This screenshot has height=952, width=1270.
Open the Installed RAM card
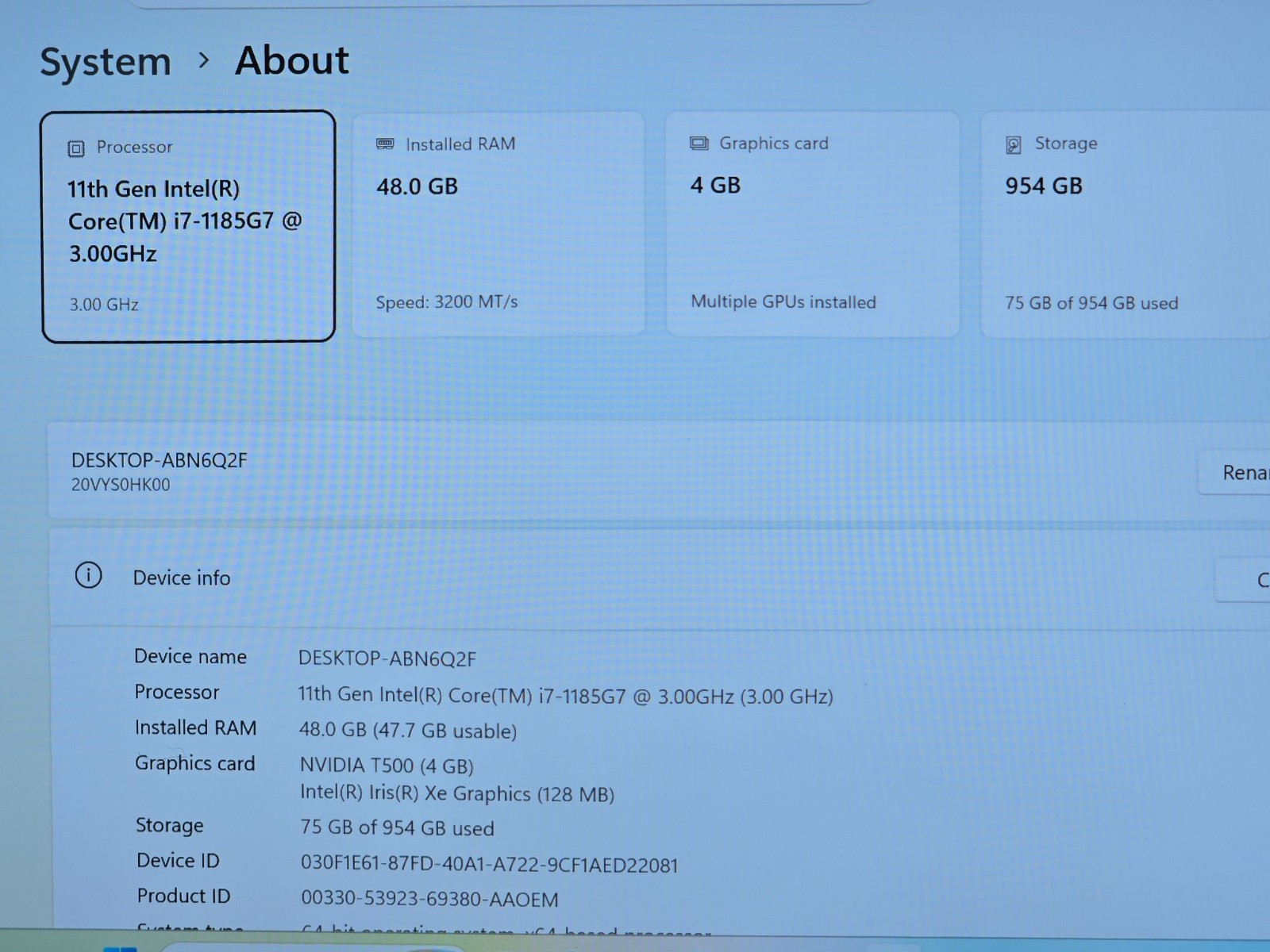(x=498, y=225)
